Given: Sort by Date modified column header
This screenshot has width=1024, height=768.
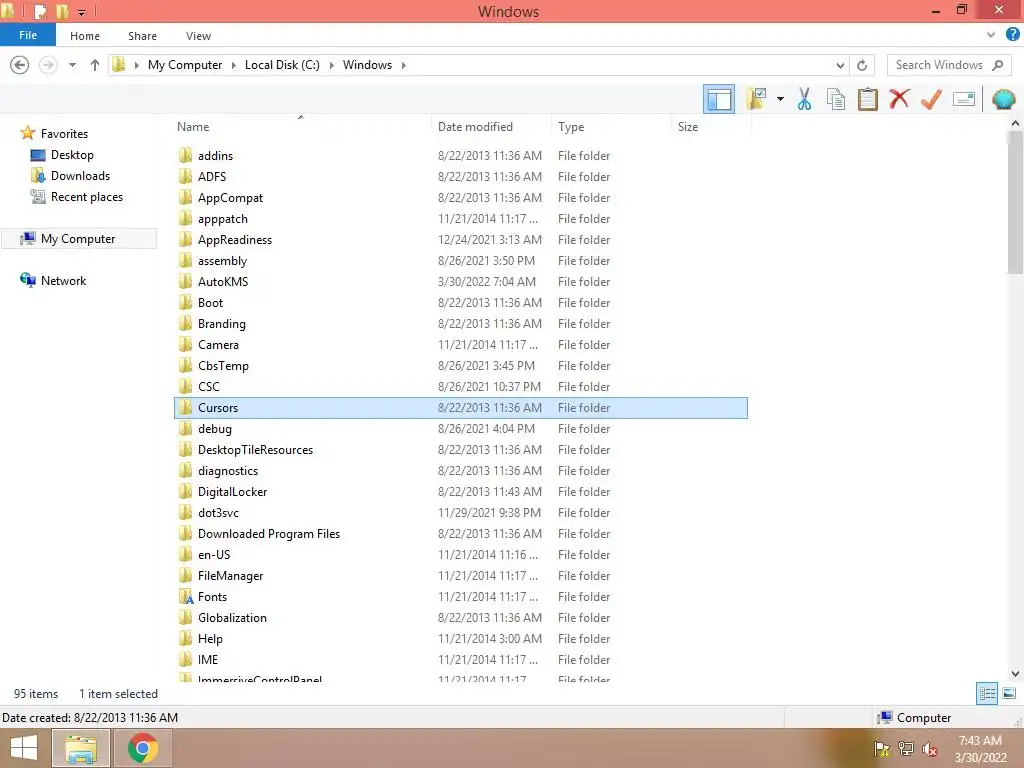Looking at the screenshot, I should click(x=475, y=127).
